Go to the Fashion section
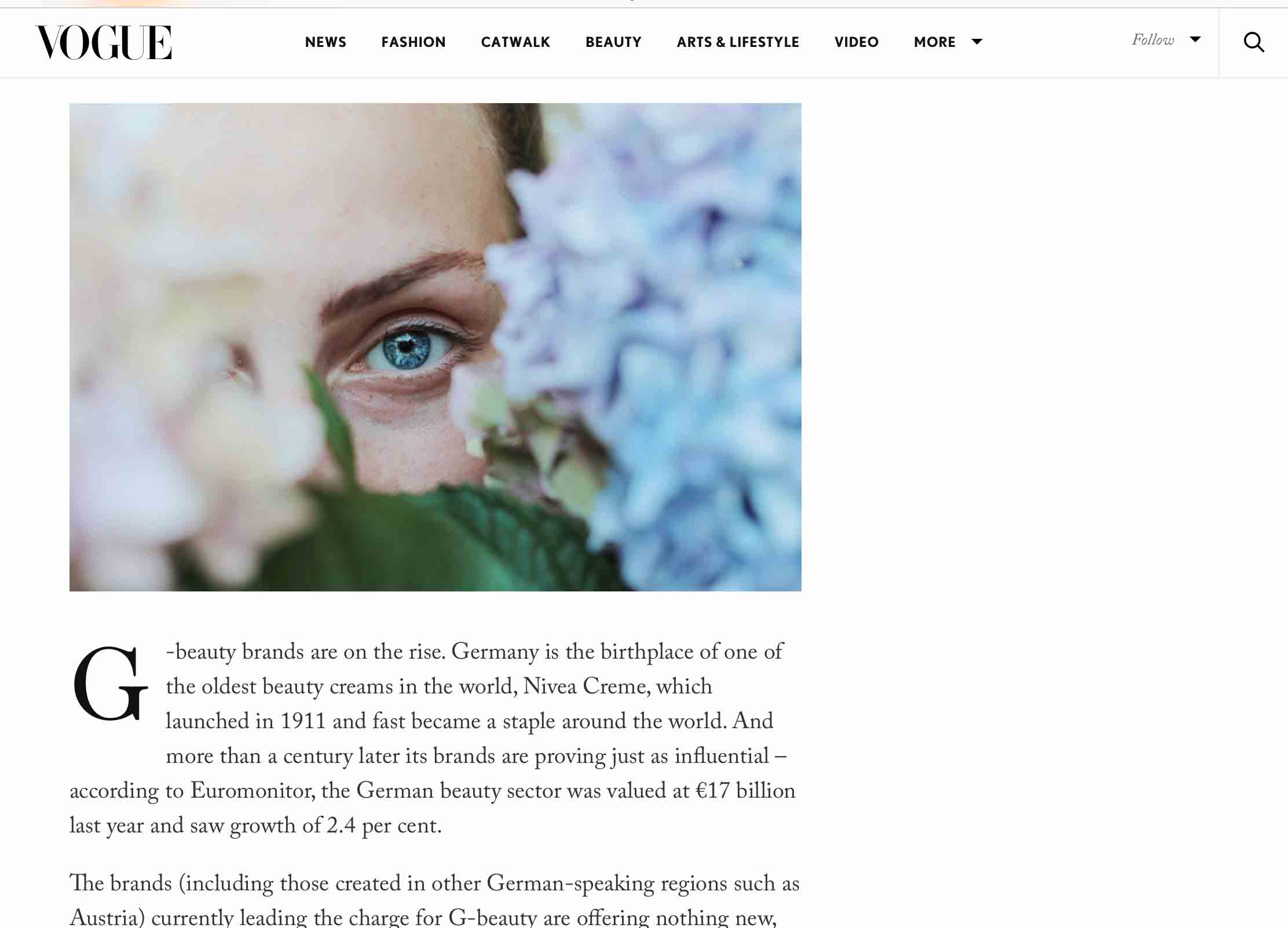 414,42
